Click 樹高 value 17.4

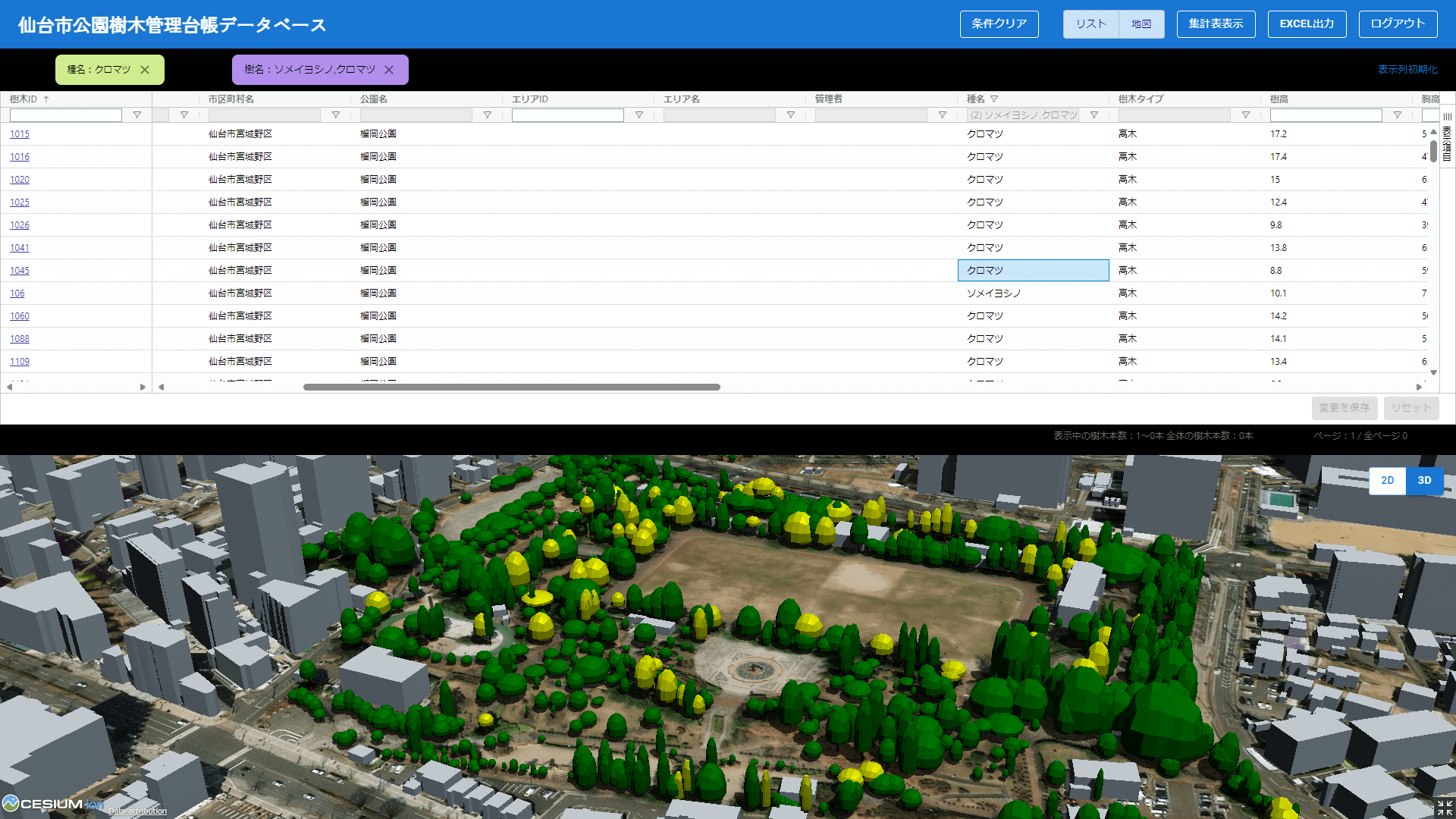1279,157
